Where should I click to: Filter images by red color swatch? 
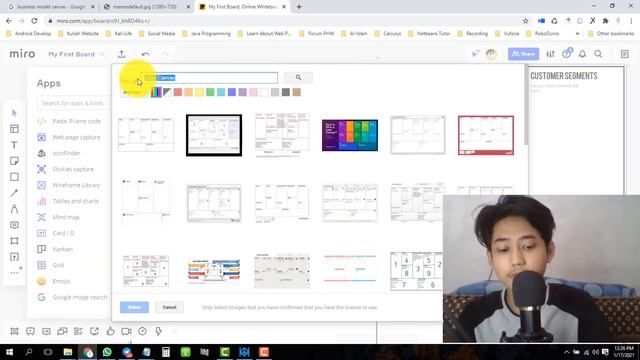[x=178, y=92]
